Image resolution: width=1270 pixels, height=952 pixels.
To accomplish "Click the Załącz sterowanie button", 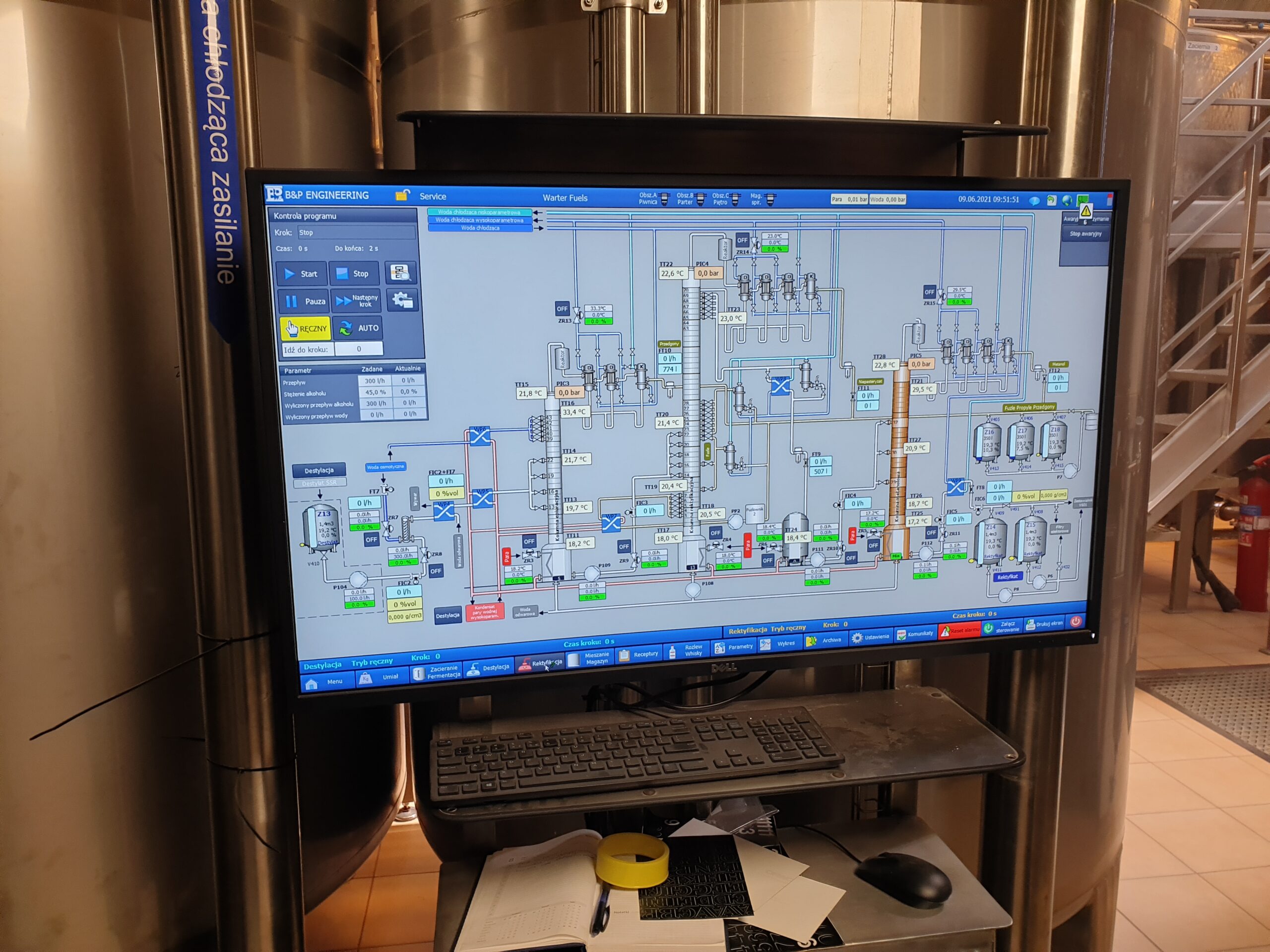I will pos(1002,627).
